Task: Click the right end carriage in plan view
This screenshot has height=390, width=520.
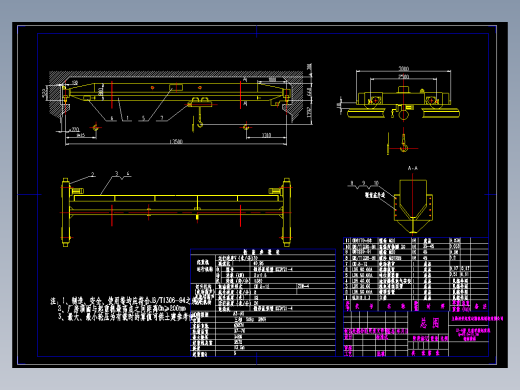Action: click(x=286, y=212)
